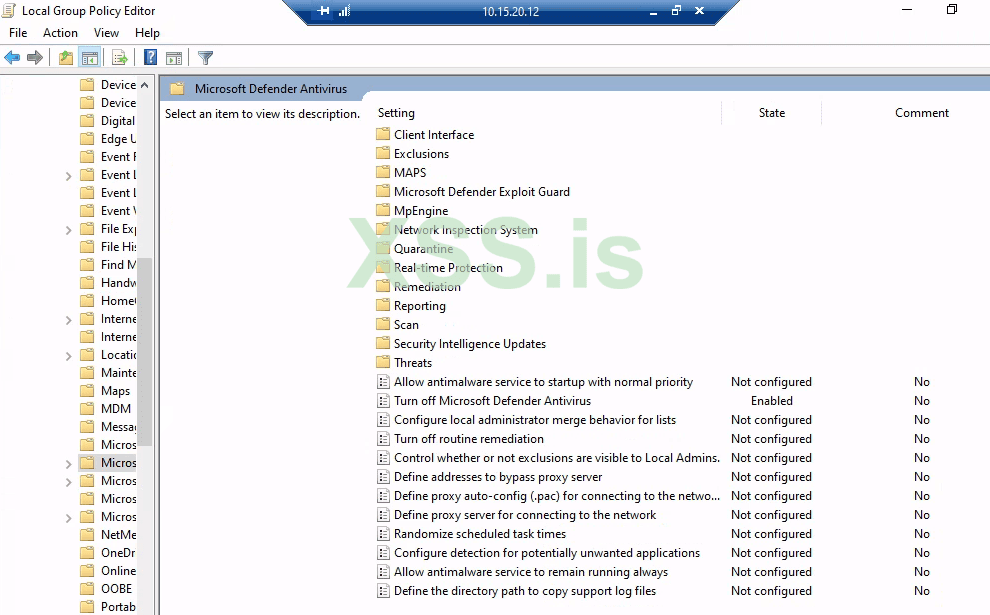Viewport: 990px width, 615px height.
Task: Expand the first Interne tree node
Action: [68, 319]
